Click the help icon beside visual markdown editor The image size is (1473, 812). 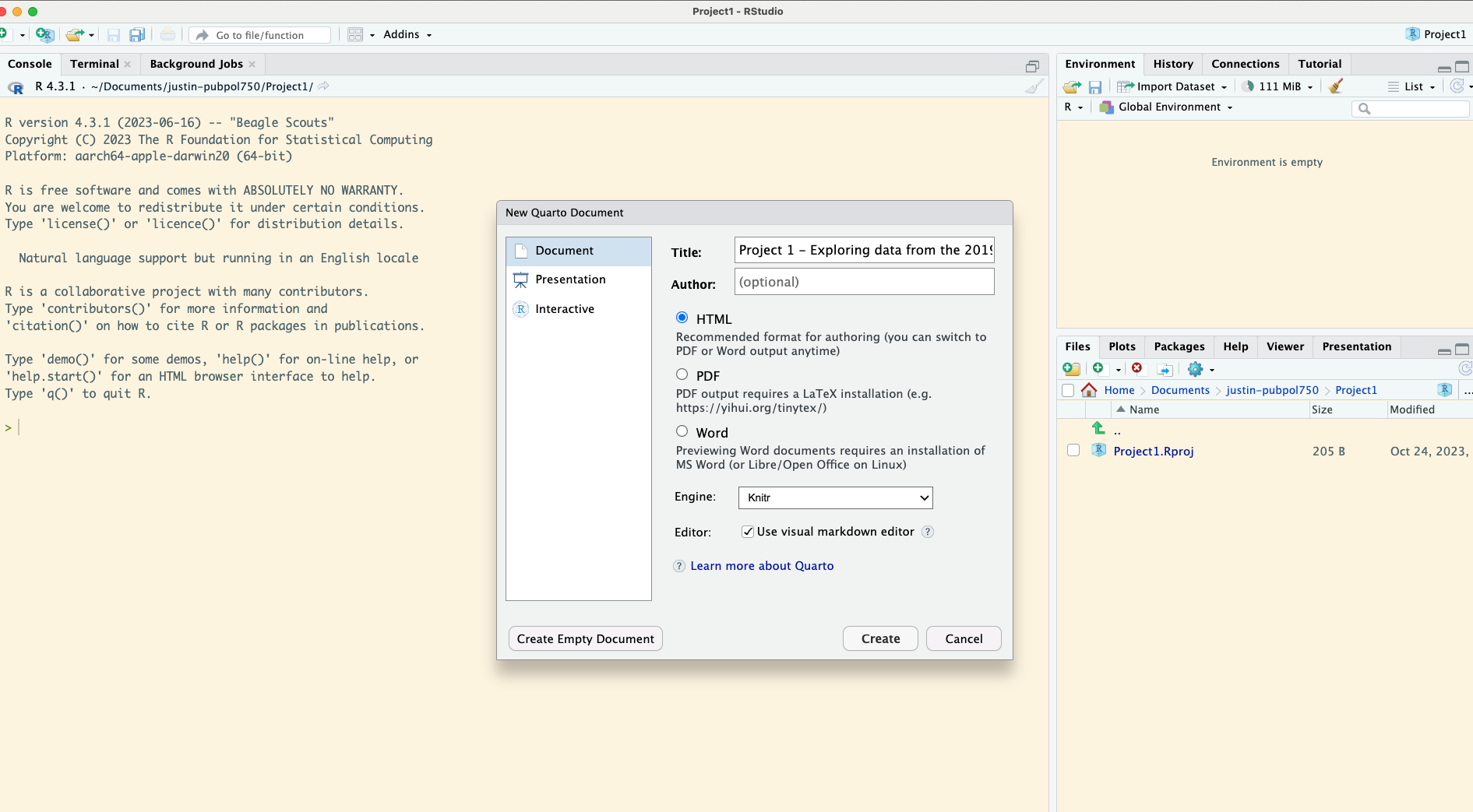(928, 532)
